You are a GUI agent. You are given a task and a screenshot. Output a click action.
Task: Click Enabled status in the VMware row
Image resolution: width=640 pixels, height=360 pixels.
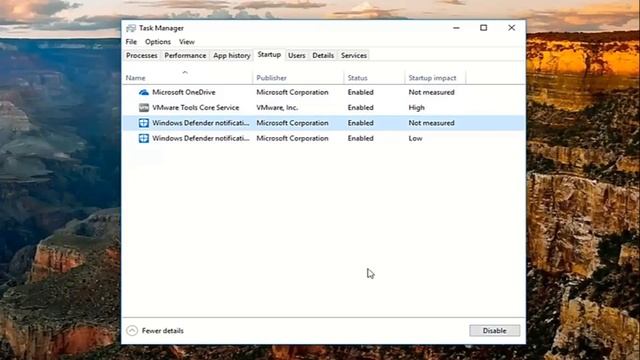pos(360,107)
